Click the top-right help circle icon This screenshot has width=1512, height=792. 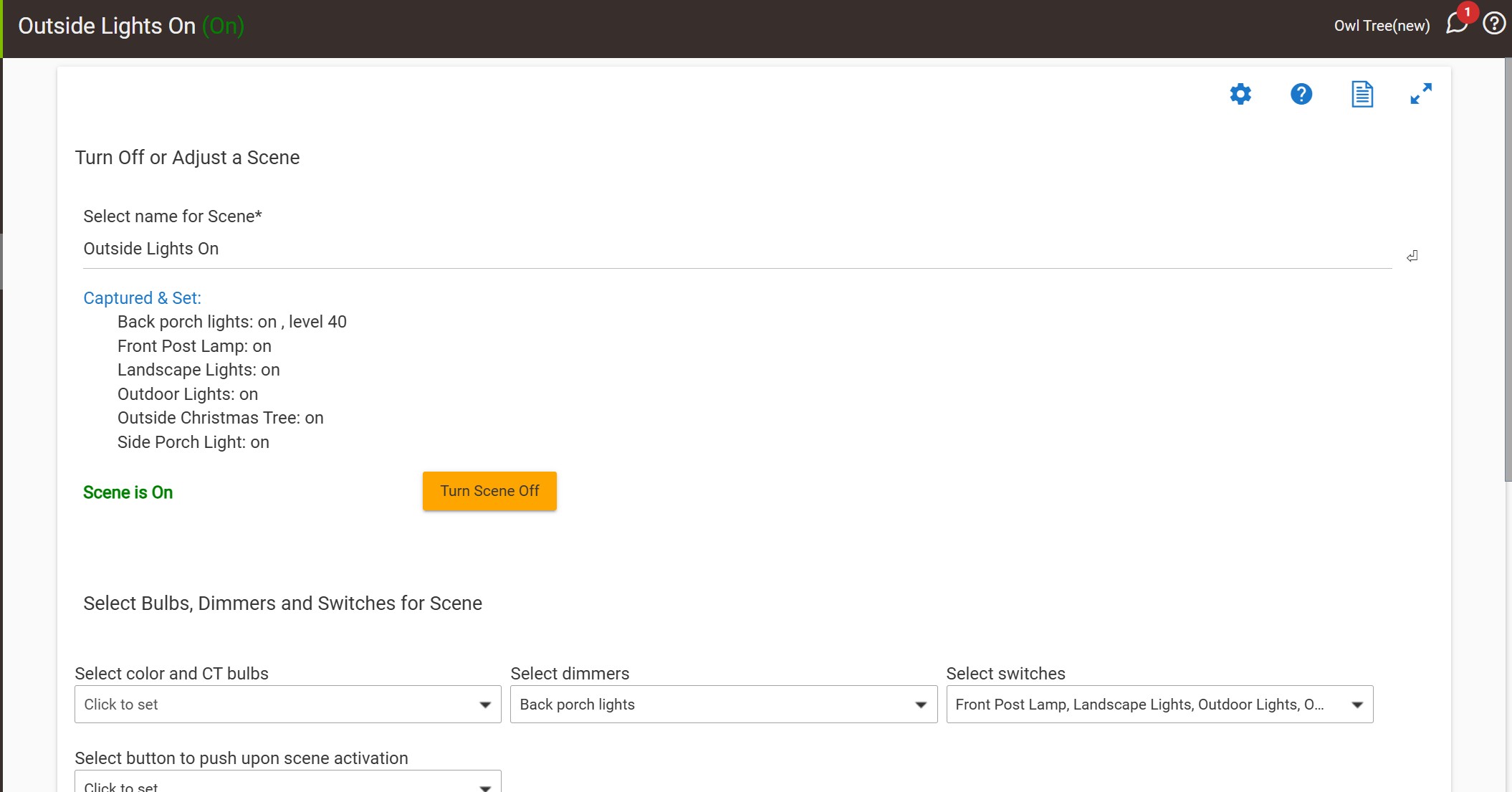pos(1494,24)
